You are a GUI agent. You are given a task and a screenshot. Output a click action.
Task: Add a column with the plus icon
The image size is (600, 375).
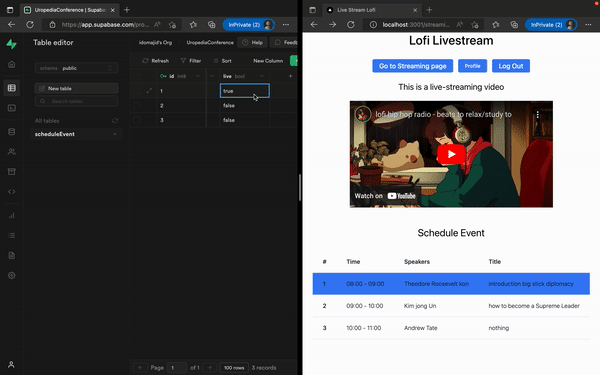[x=290, y=76]
